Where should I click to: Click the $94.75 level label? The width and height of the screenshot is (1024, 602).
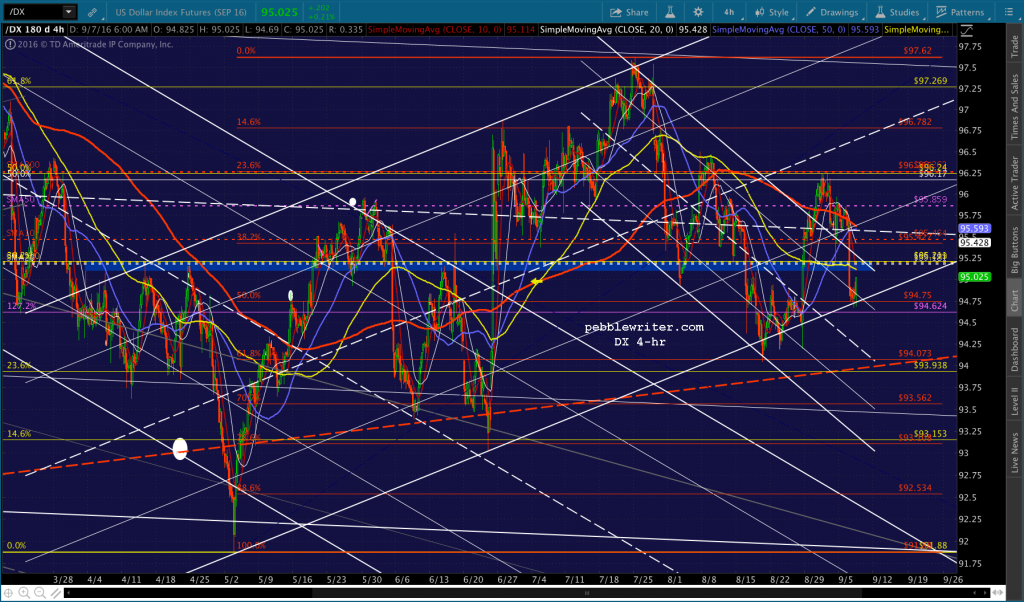[x=918, y=295]
